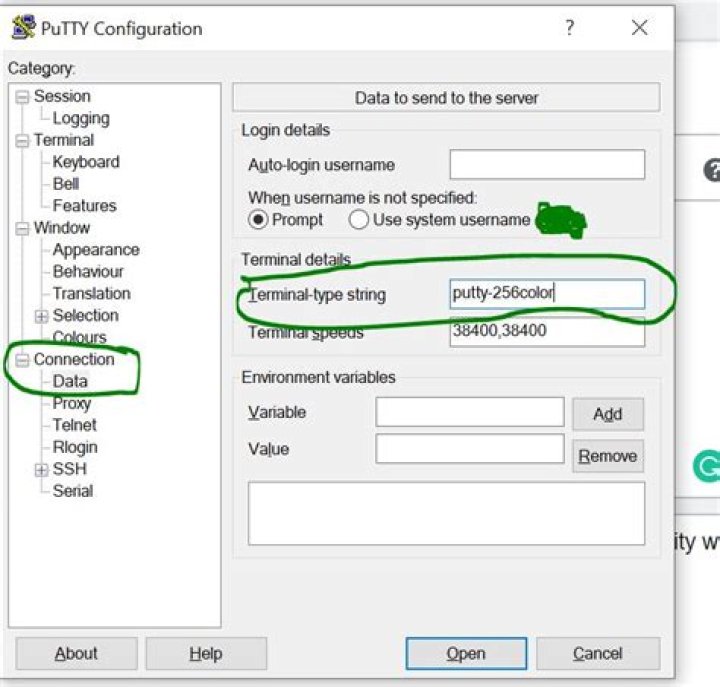
Task: Expand the SSH tree node
Action: (x=41, y=469)
